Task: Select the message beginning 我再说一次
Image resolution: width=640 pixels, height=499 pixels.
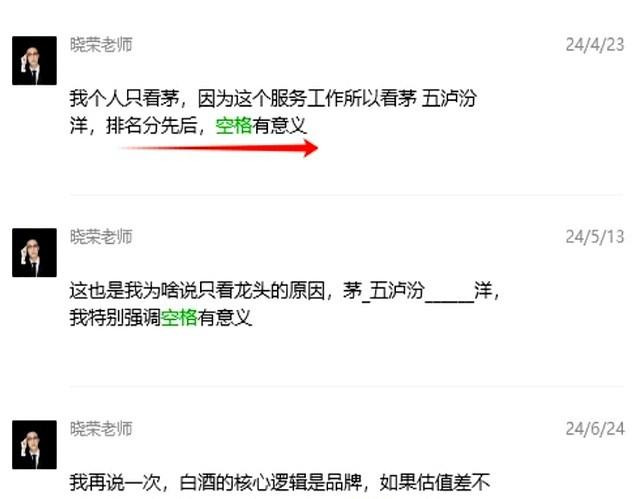Action: (280, 483)
